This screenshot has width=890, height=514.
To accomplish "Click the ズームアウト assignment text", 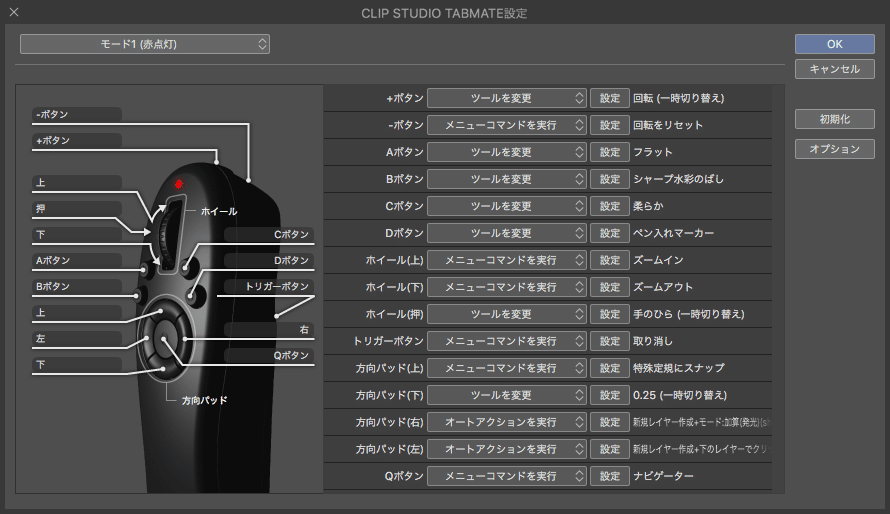I will [x=663, y=287].
